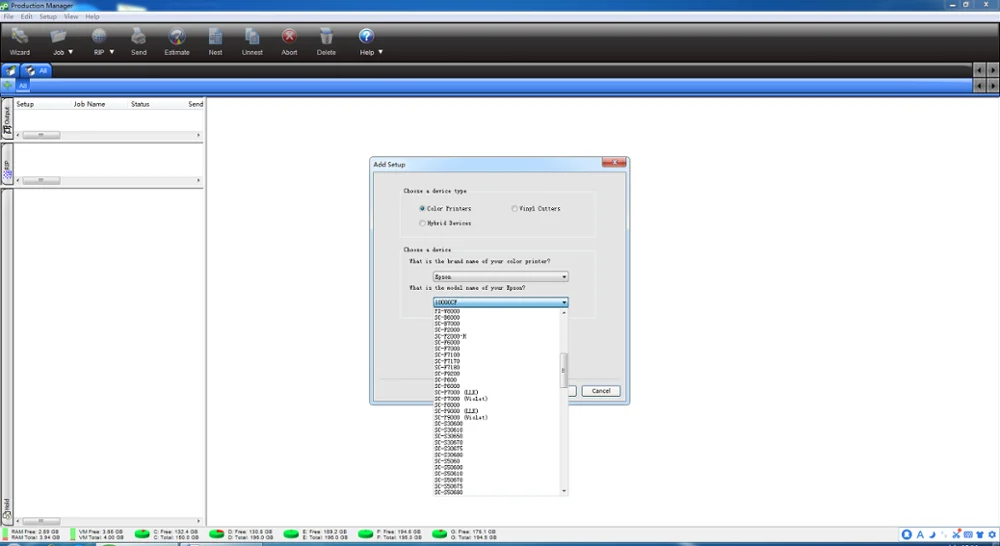Collapse the Epson model name combo box
The image size is (1000, 546).
point(501,302)
